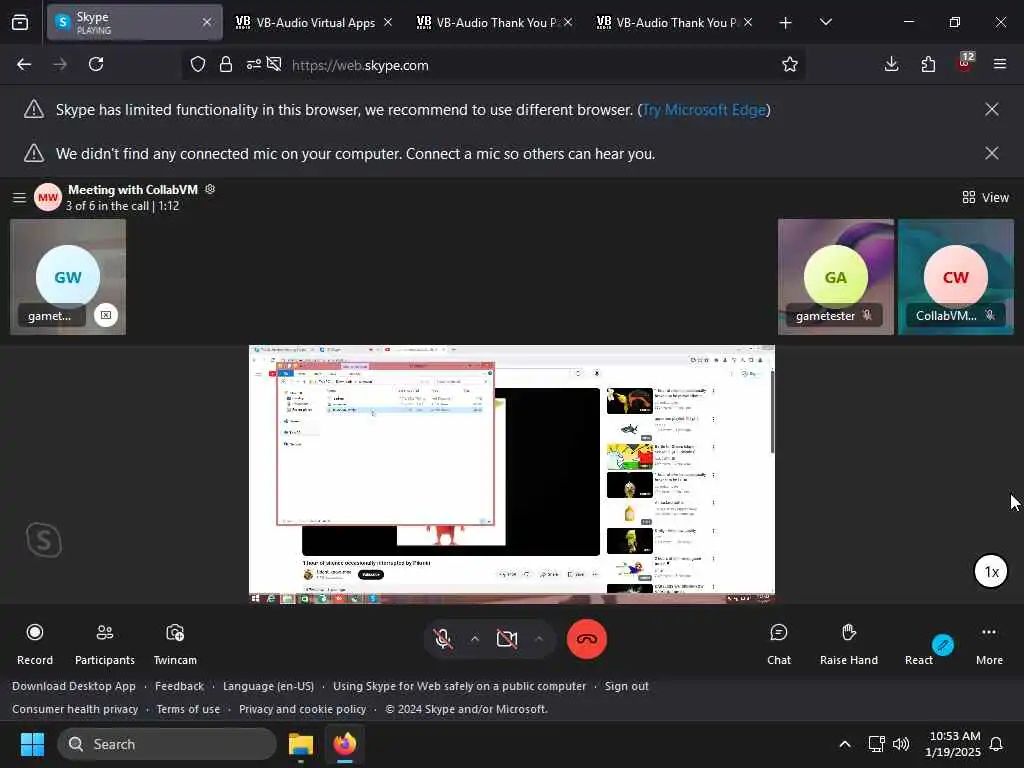Image resolution: width=1024 pixels, height=768 pixels.
Task: Dismiss the no connected mic warning
Action: coord(991,153)
